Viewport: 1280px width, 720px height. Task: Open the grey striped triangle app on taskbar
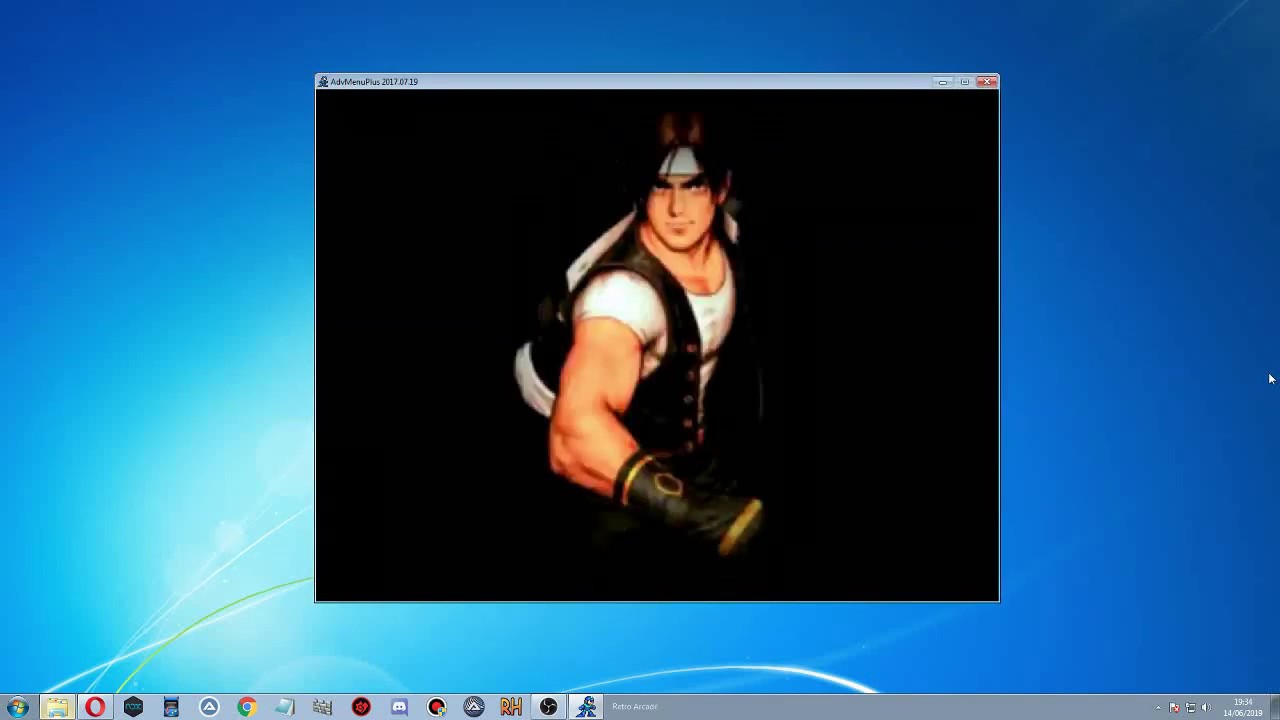[x=474, y=707]
